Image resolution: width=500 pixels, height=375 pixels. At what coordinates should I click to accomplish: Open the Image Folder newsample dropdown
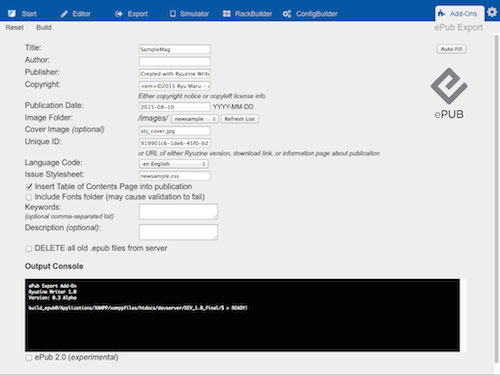[x=195, y=119]
